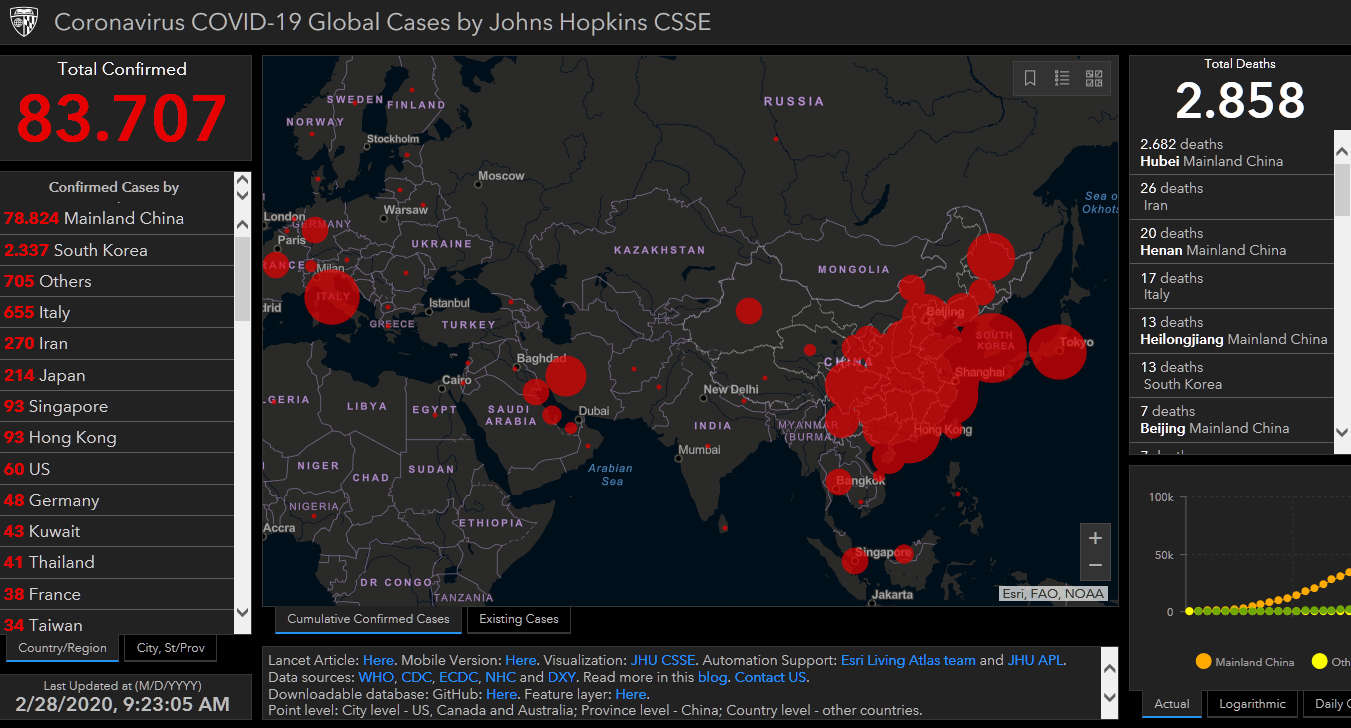Screen dimensions: 1351x728
Task: Select the Italy red case circle
Action: coord(331,297)
